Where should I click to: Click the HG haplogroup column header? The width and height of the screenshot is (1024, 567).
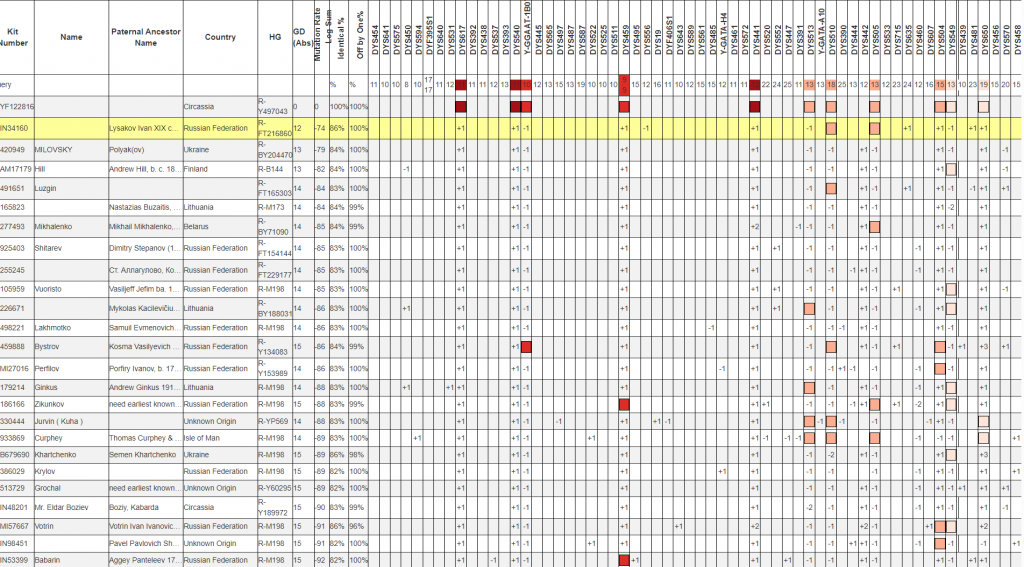(x=275, y=37)
